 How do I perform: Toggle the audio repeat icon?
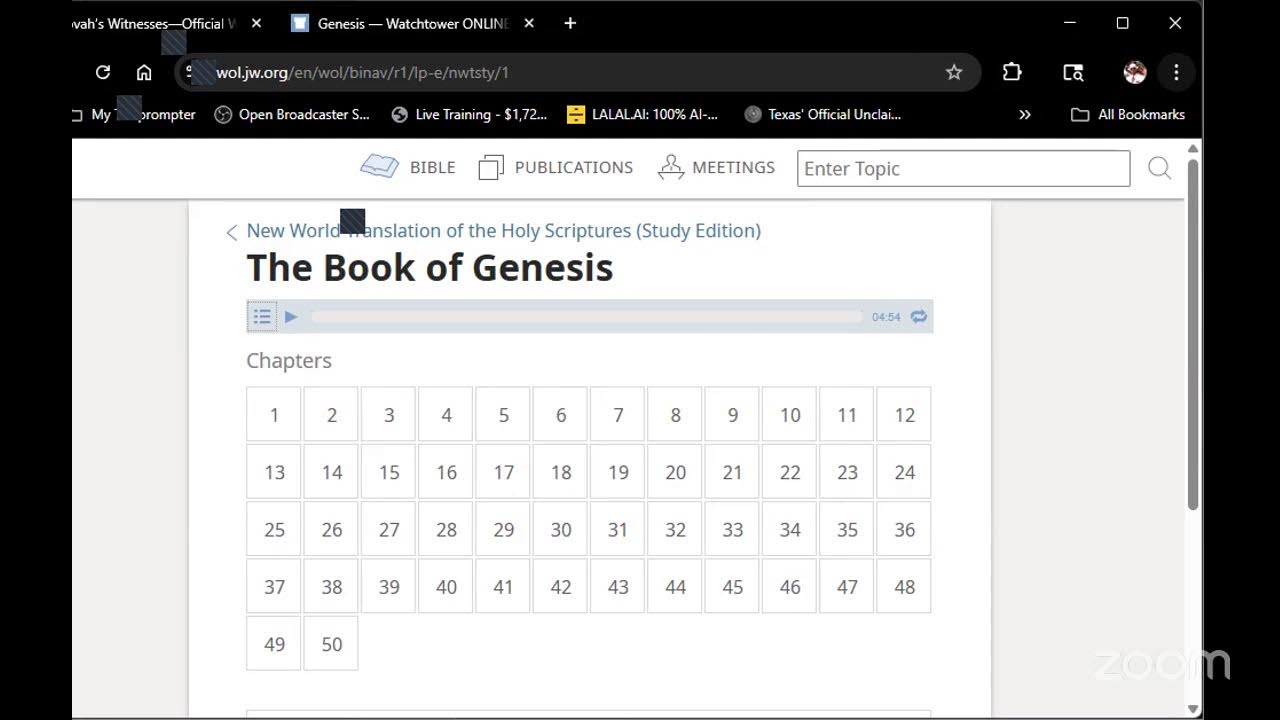click(919, 317)
